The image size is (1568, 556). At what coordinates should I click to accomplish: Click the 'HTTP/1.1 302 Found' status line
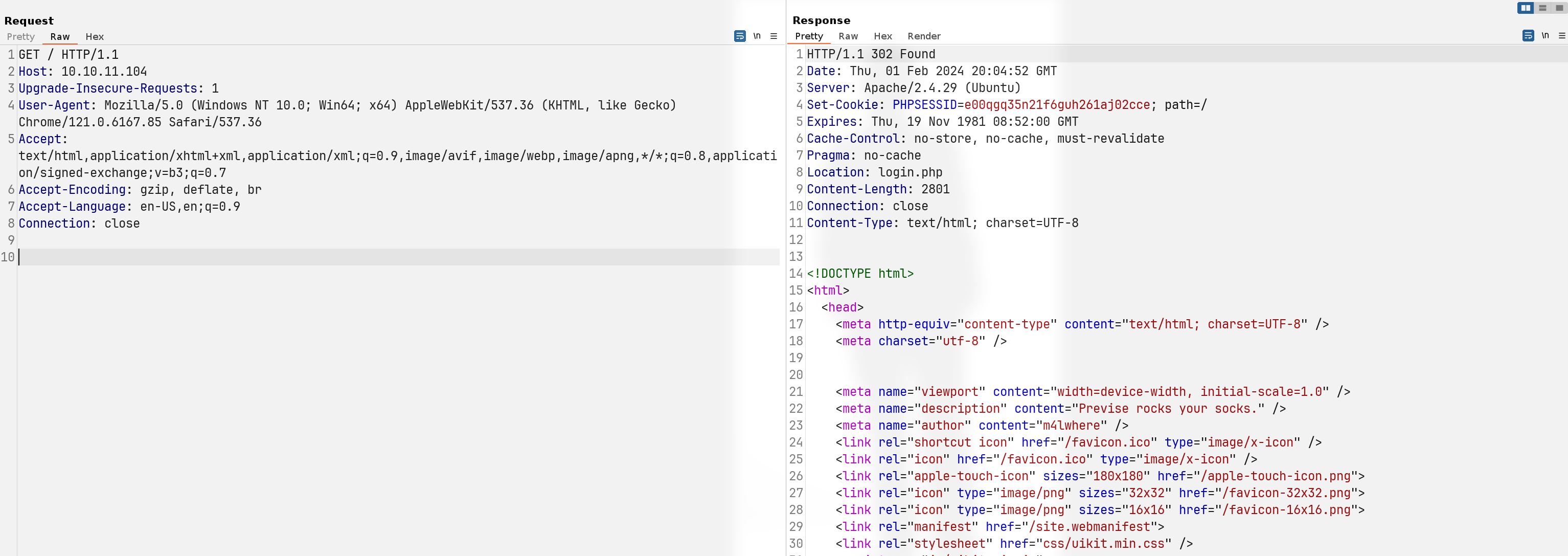(871, 54)
